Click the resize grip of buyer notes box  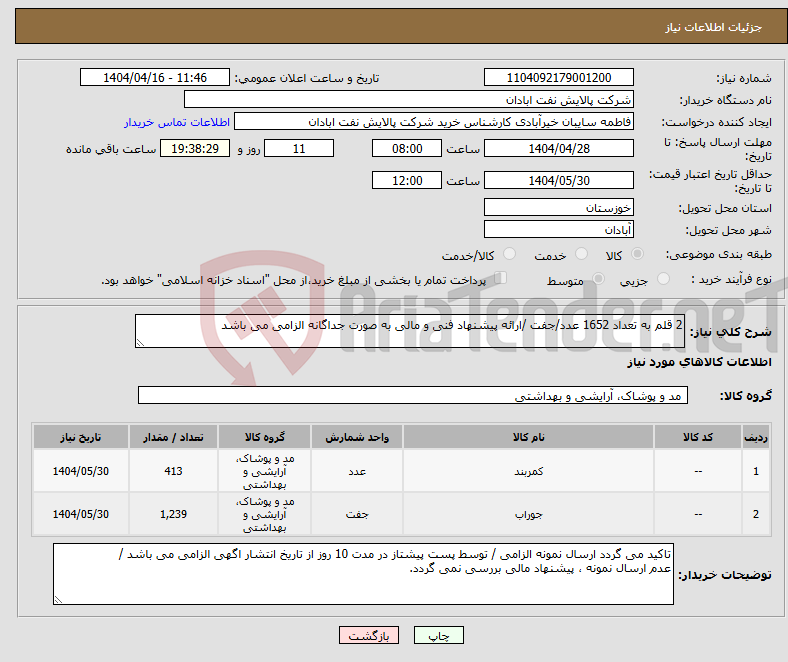58,599
